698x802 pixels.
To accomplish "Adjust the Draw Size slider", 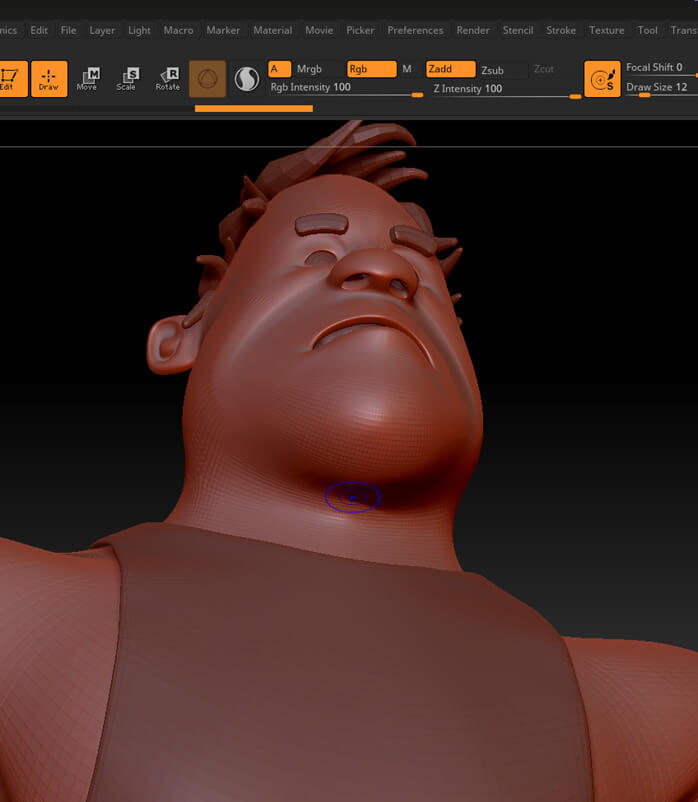I will 661,87.
